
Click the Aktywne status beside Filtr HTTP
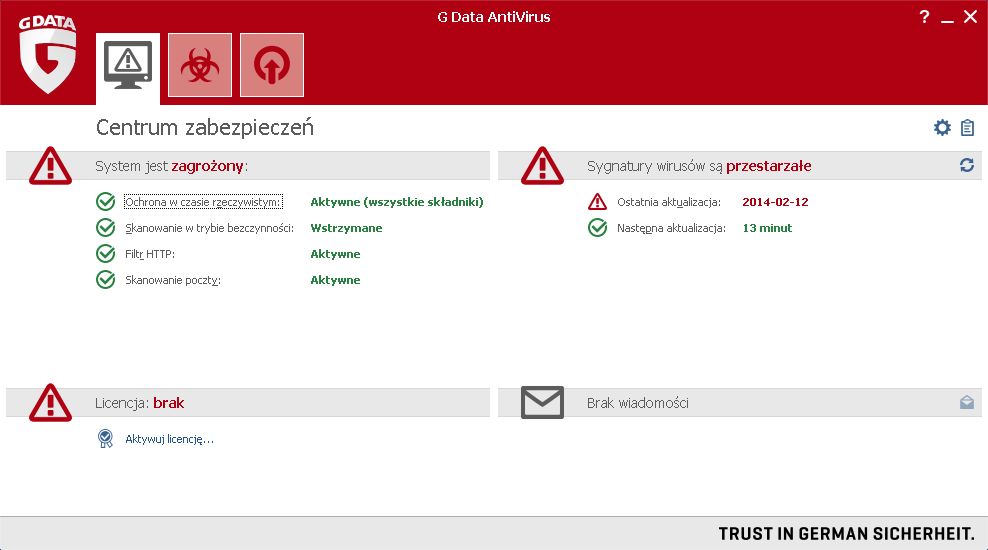tap(335, 254)
